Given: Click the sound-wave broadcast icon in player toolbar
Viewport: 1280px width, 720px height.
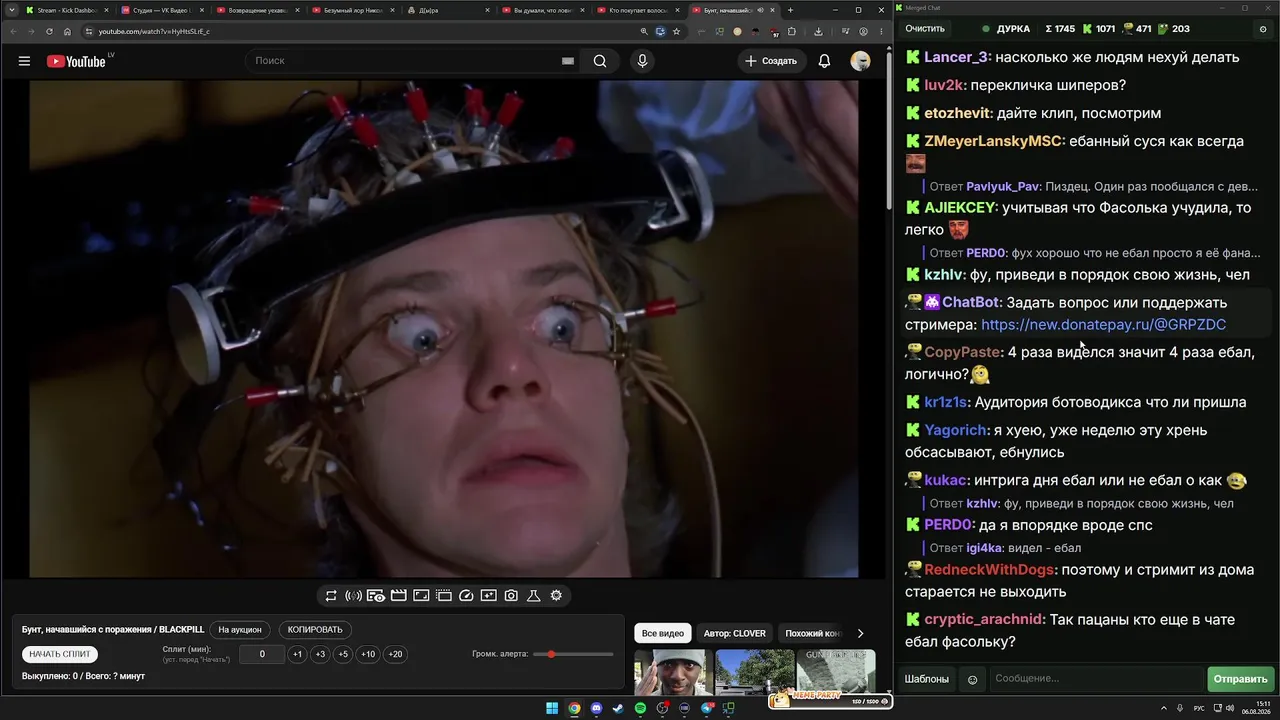Looking at the screenshot, I should tap(353, 596).
